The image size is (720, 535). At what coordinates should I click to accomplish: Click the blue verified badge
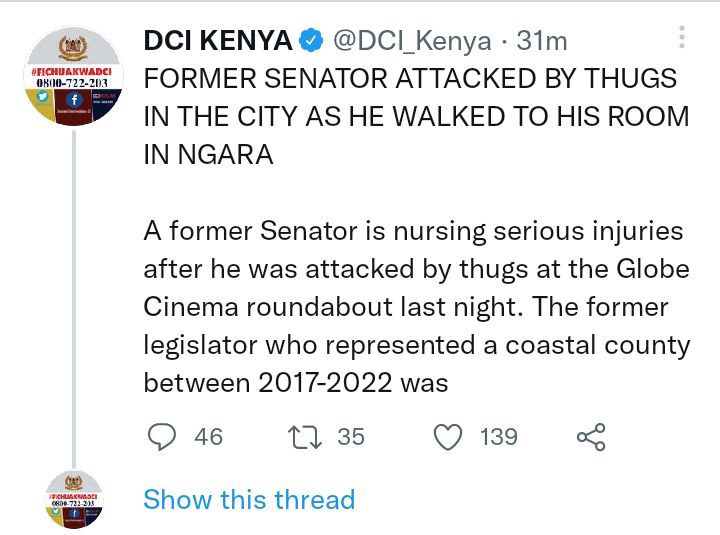pyautogui.click(x=310, y=41)
